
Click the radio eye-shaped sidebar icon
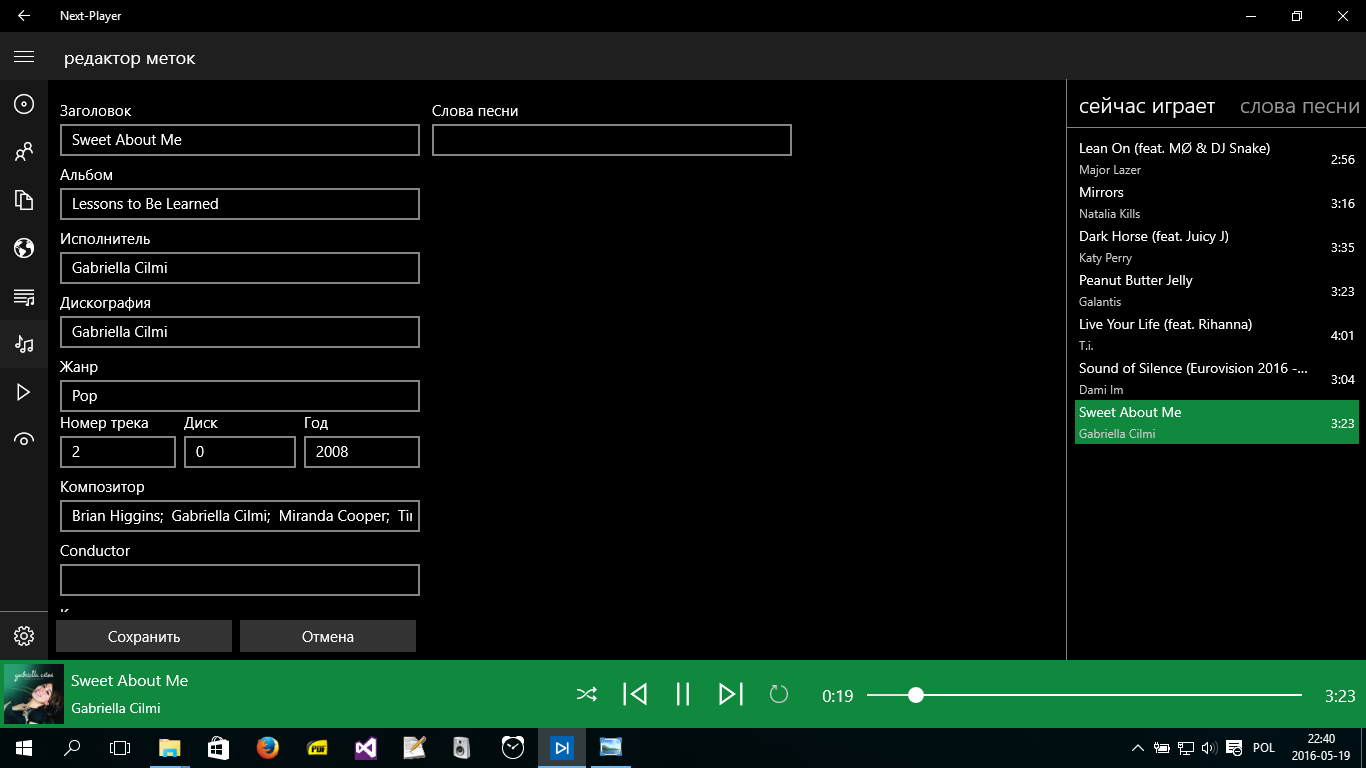24,440
